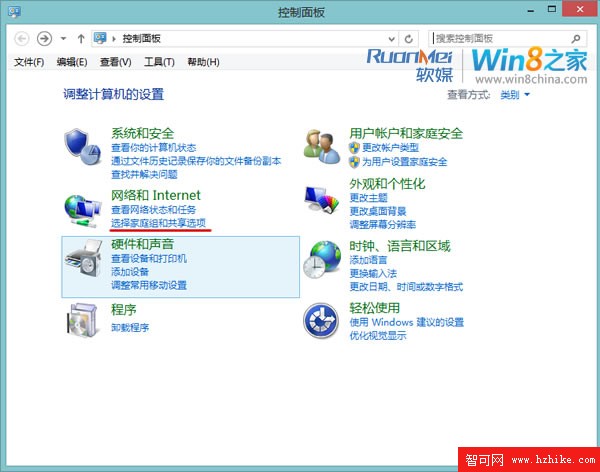Click 通过文件历史记录保存你的文件备份副本 link
The width and height of the screenshot is (600, 472).
(x=196, y=161)
